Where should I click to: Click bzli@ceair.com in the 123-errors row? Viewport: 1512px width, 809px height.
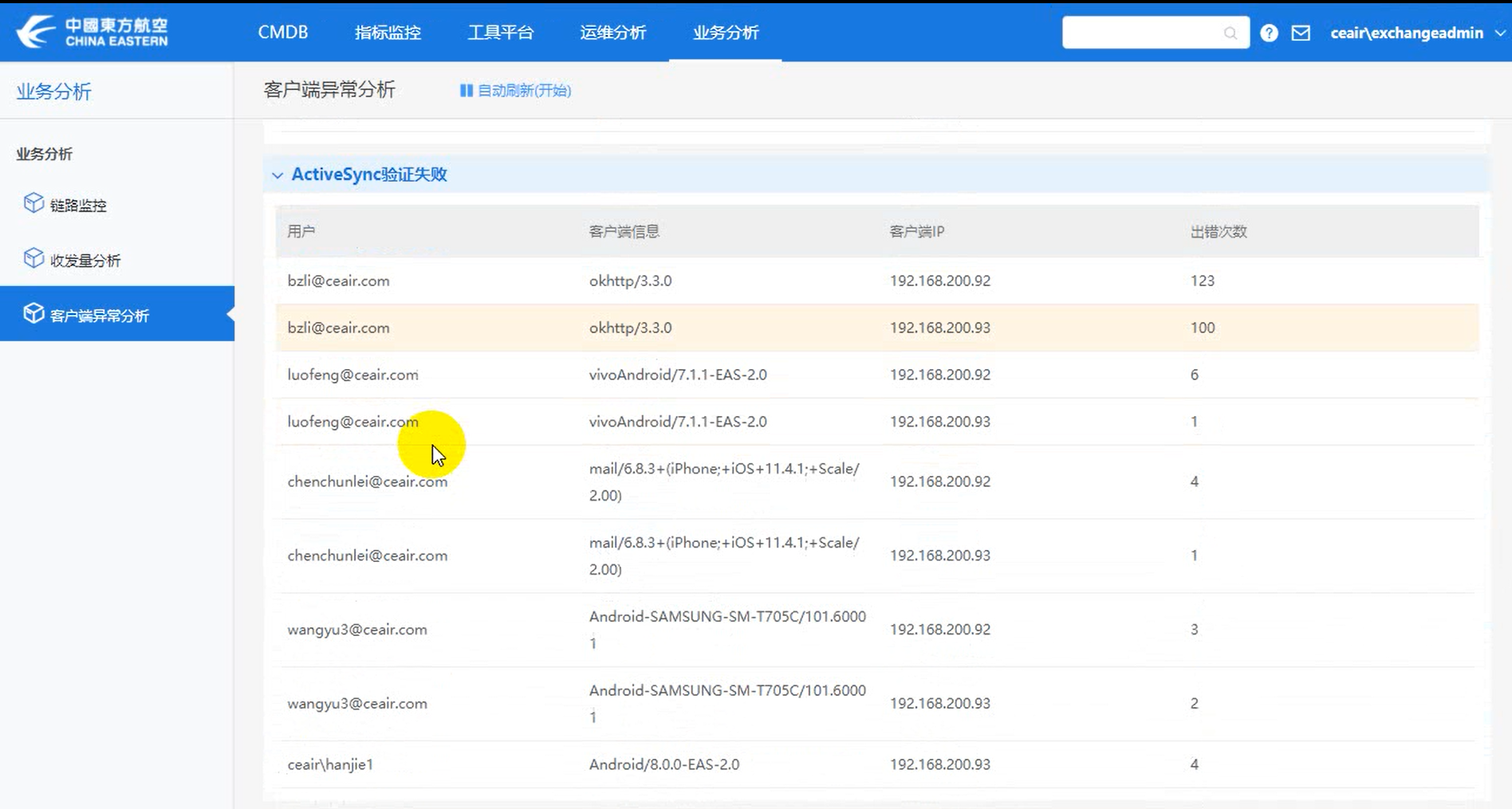tap(339, 281)
